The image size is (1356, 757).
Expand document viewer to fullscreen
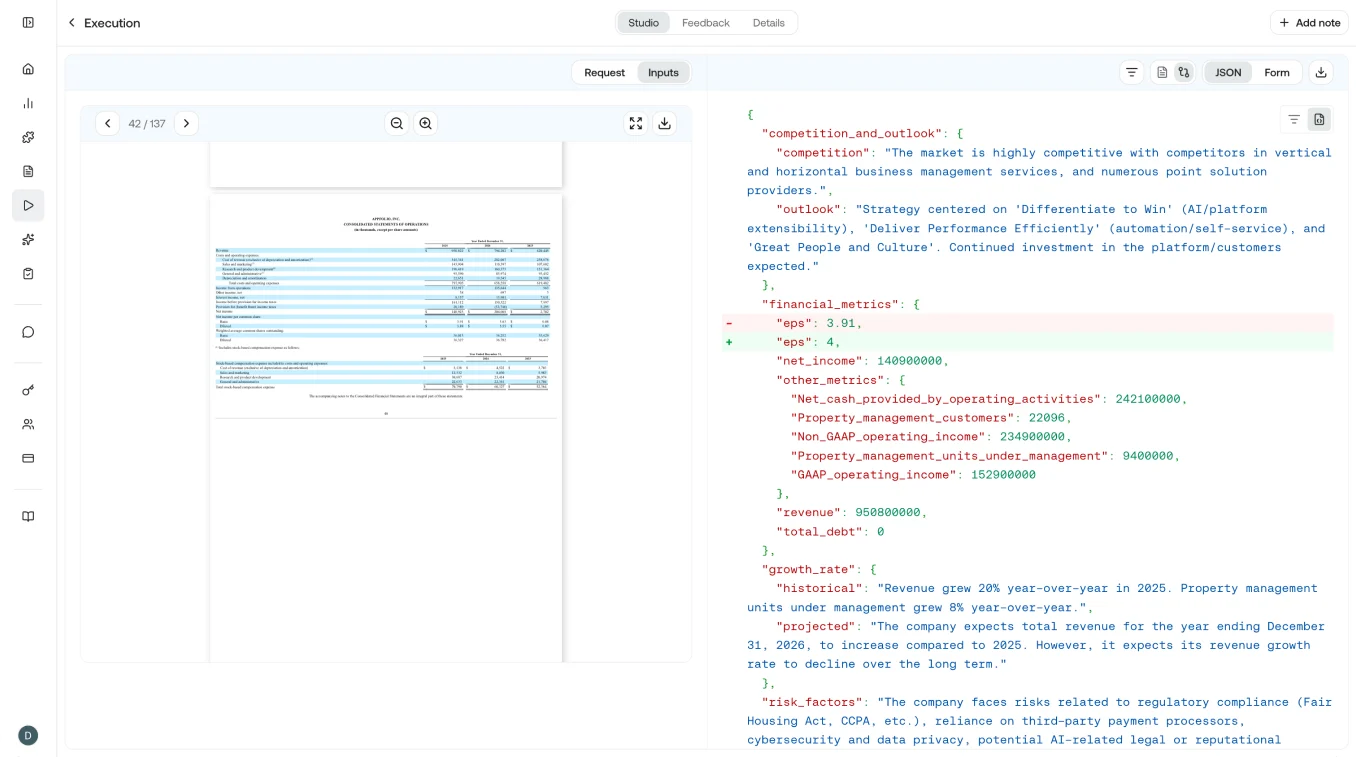pos(636,123)
